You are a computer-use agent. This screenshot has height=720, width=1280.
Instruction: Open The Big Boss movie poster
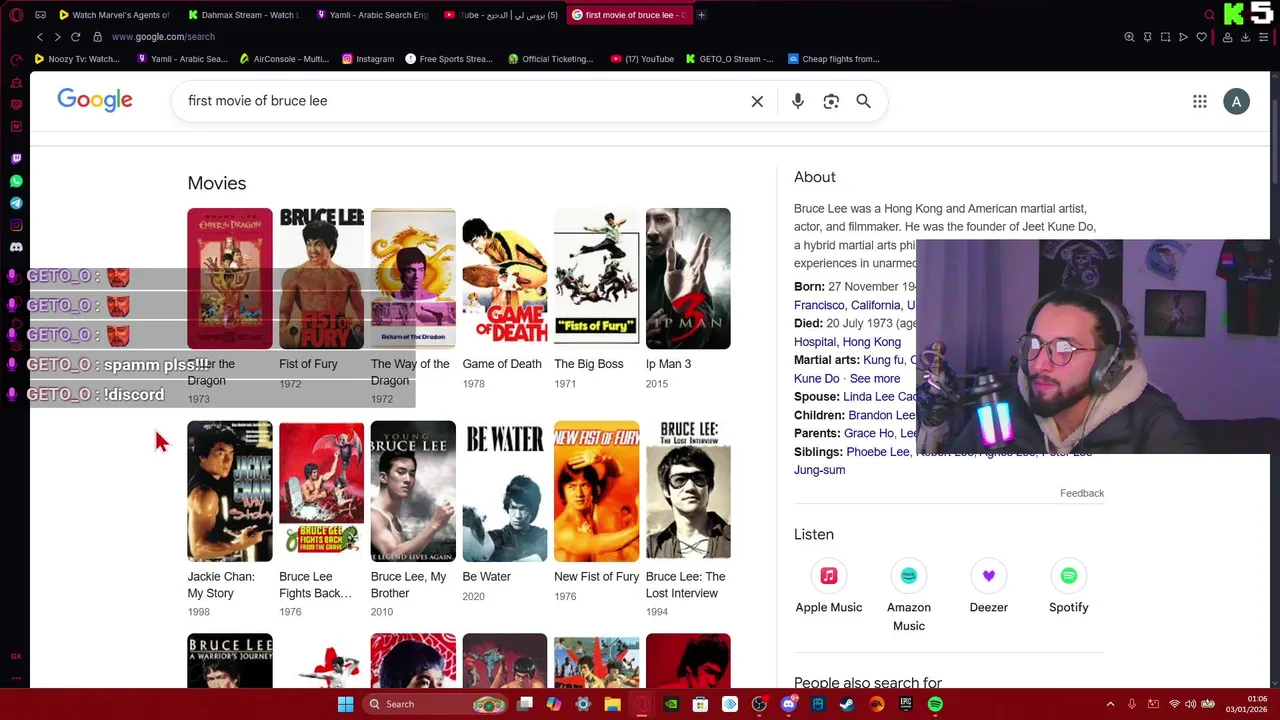[x=597, y=279]
